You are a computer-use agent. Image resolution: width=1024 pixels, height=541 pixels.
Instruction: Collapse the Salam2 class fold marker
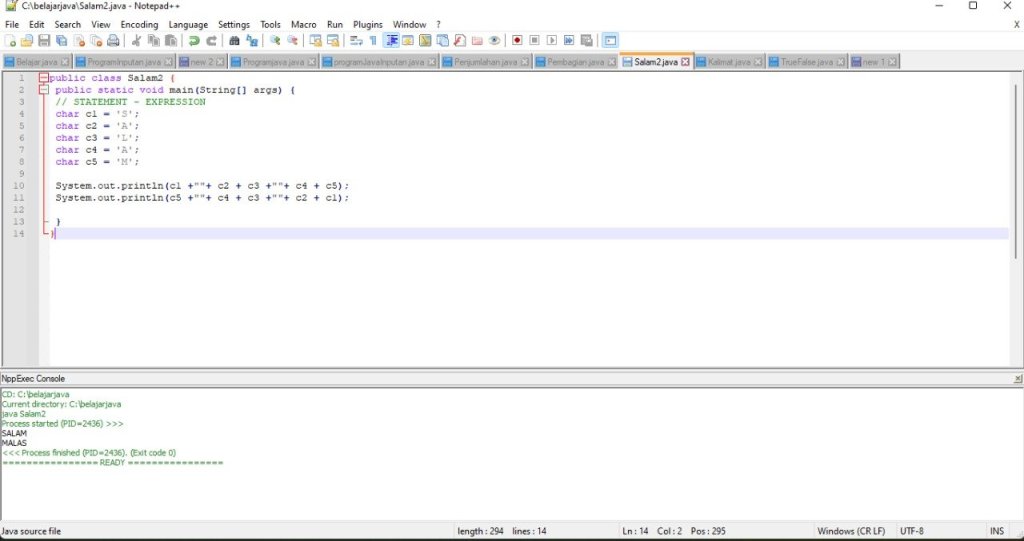tap(44, 78)
